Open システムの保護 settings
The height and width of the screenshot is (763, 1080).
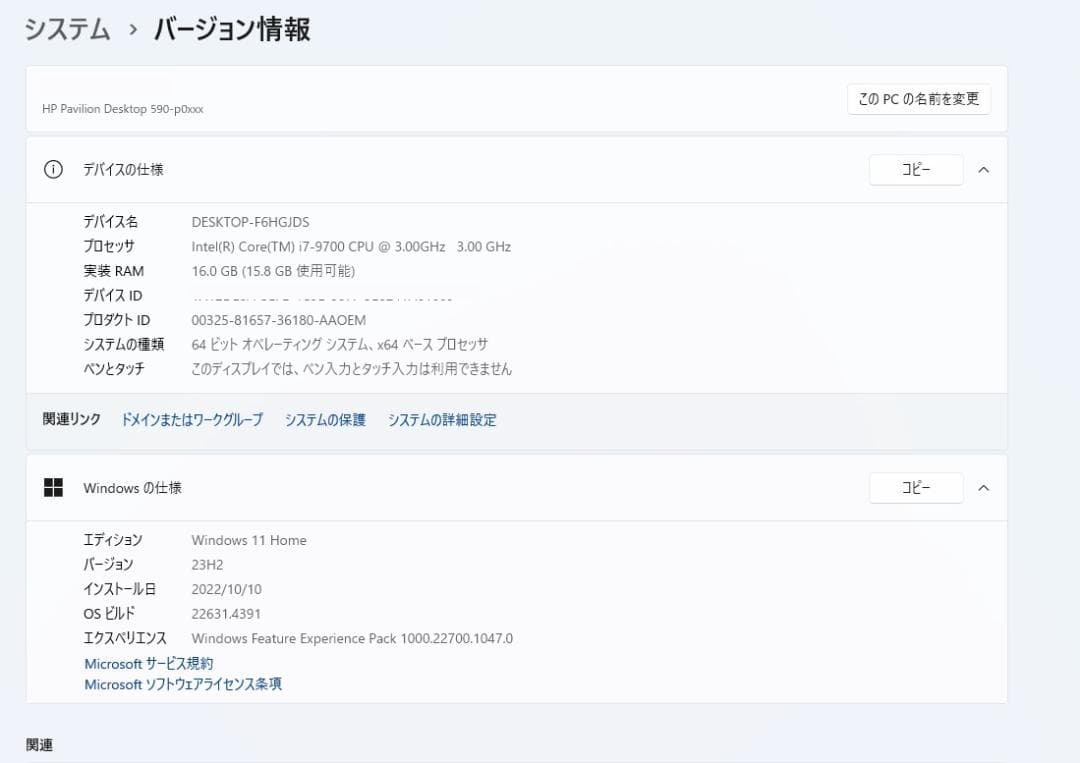pyautogui.click(x=324, y=420)
